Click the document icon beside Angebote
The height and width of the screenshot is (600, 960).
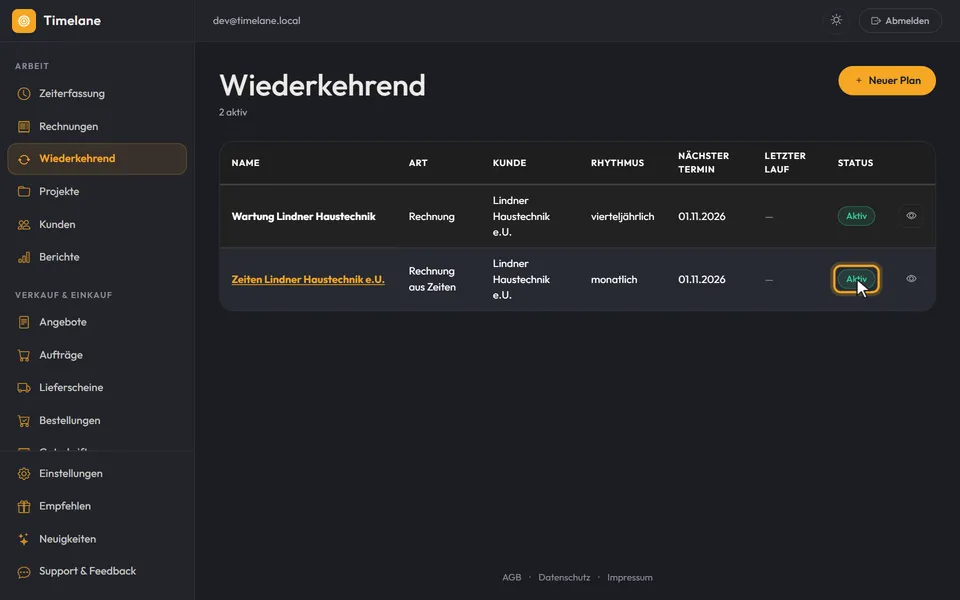(x=24, y=322)
